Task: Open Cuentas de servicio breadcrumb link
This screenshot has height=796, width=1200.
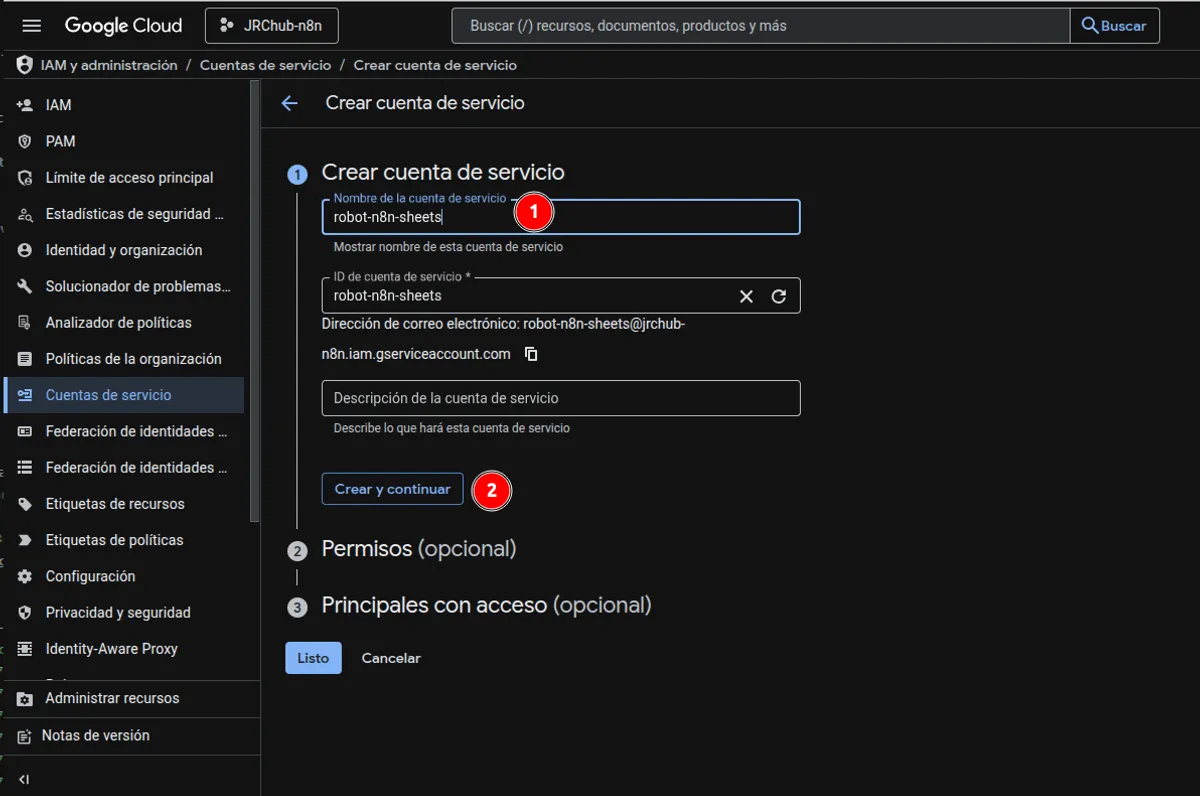Action: pyautogui.click(x=265, y=65)
